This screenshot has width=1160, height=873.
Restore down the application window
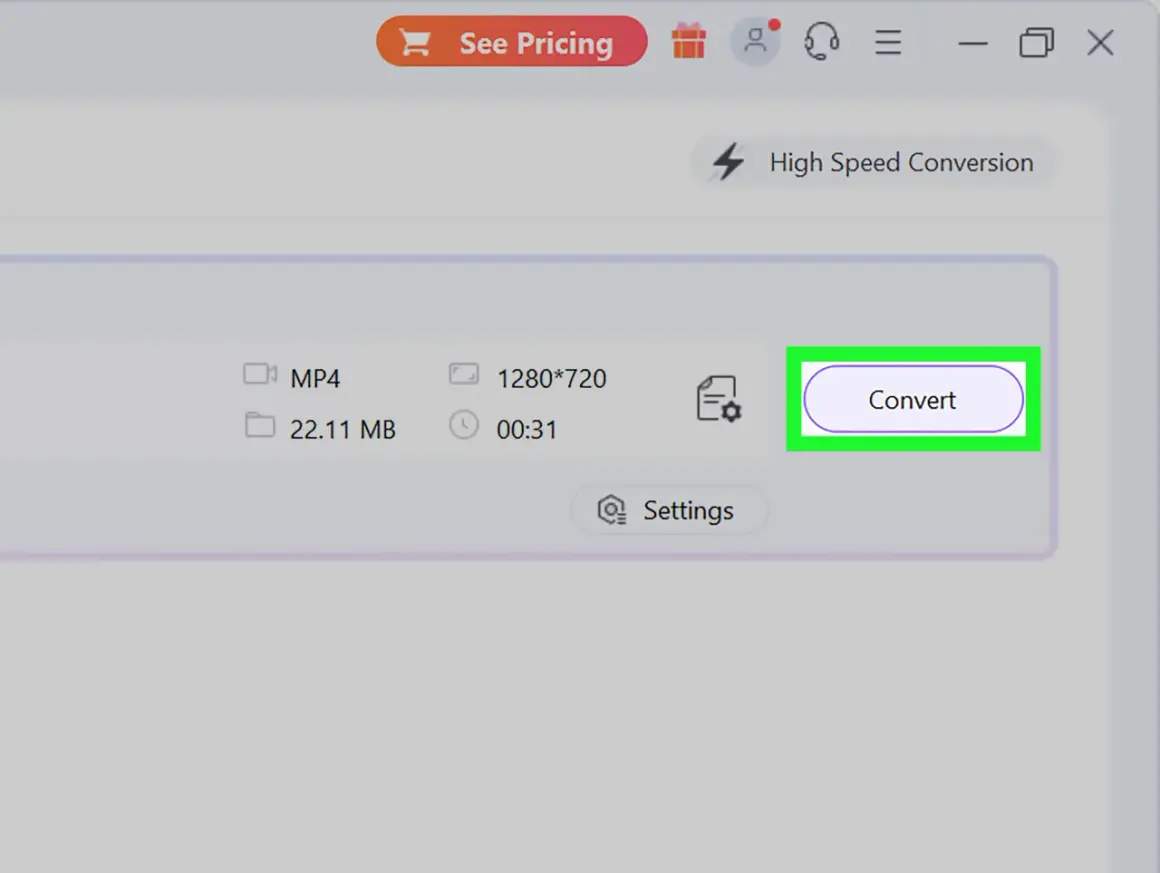pos(1036,42)
